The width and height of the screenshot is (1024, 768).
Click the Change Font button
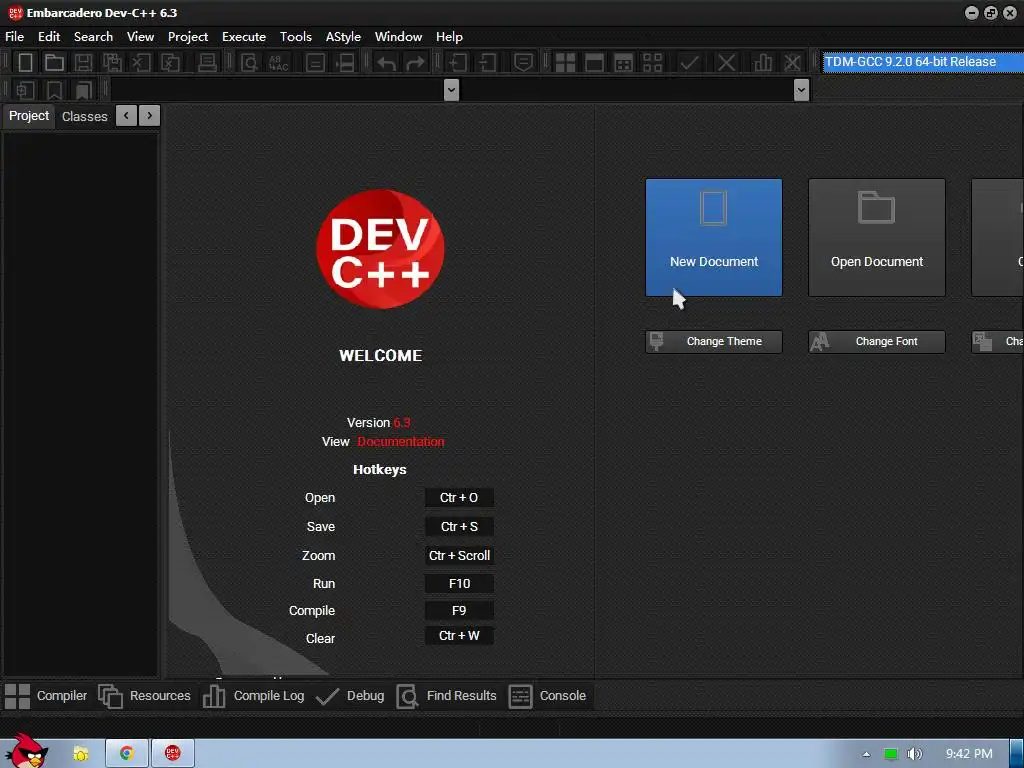pos(877,342)
